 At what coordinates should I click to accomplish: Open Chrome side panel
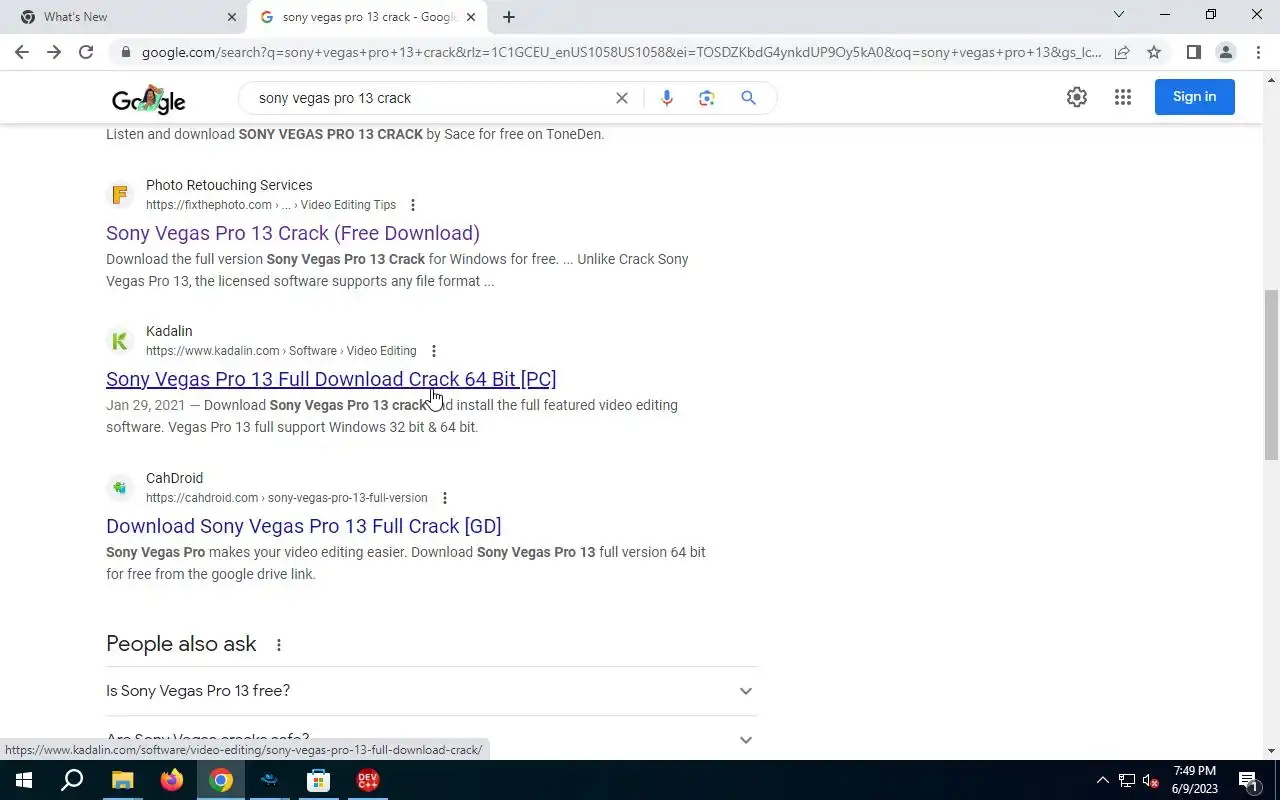tap(1193, 52)
